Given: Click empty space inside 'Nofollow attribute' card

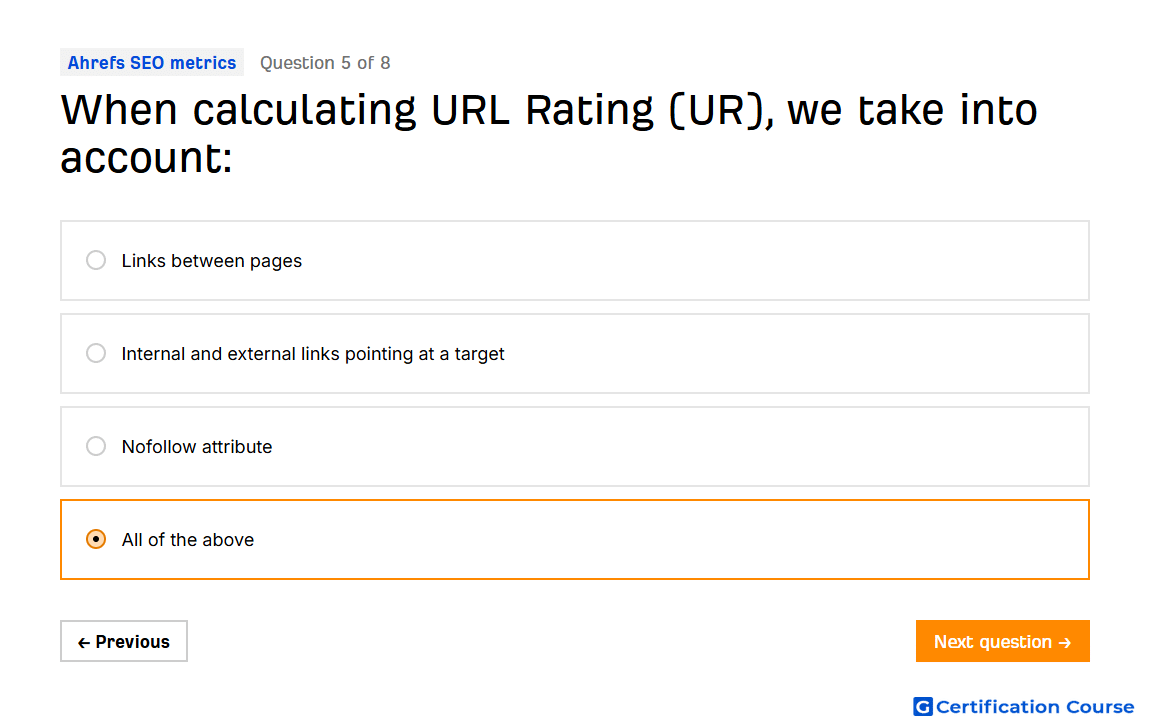Looking at the screenshot, I should click(x=700, y=447).
